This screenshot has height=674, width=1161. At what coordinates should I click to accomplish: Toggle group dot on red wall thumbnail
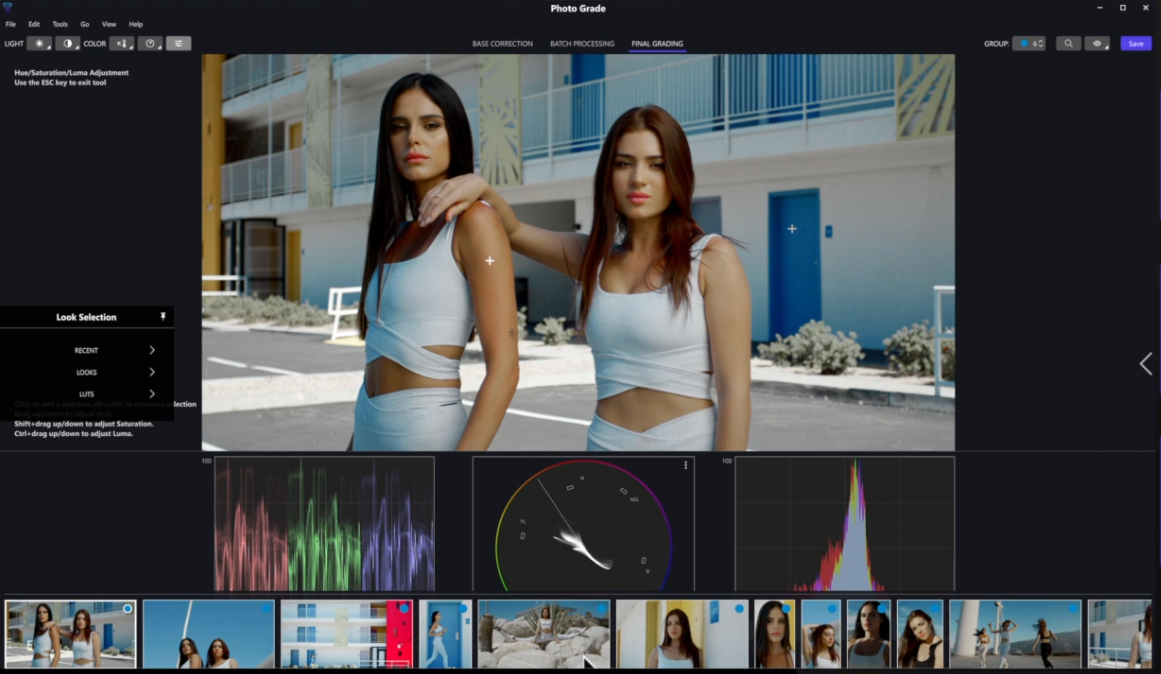tap(404, 609)
